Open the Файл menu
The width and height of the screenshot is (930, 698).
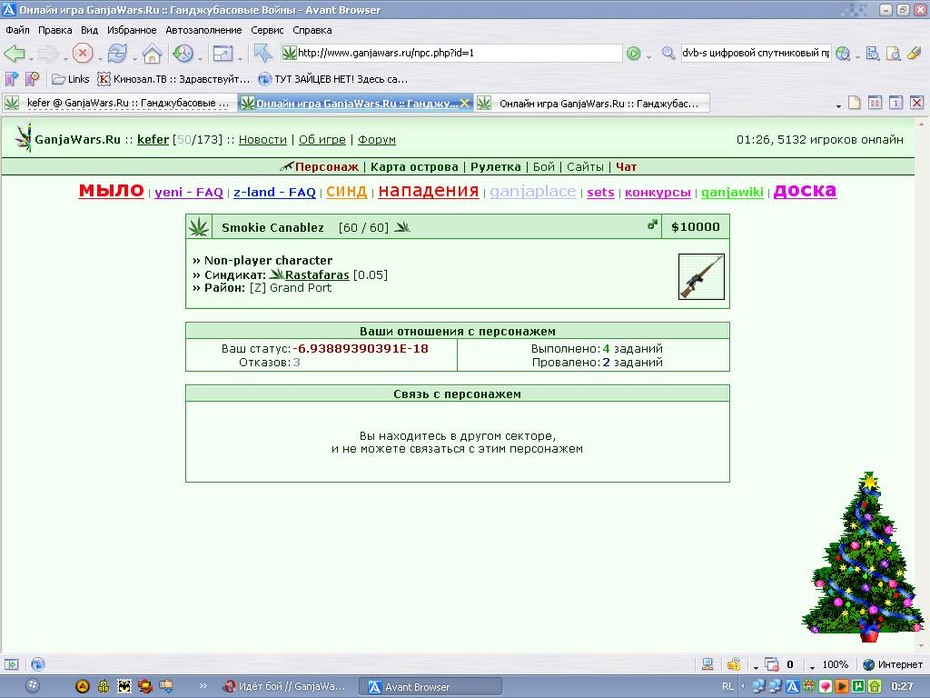(x=18, y=30)
